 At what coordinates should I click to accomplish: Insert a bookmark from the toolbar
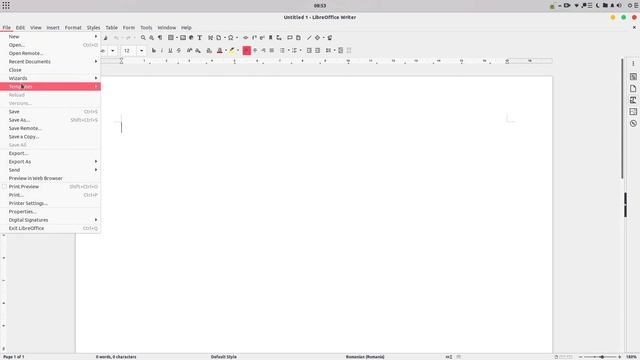click(270, 38)
